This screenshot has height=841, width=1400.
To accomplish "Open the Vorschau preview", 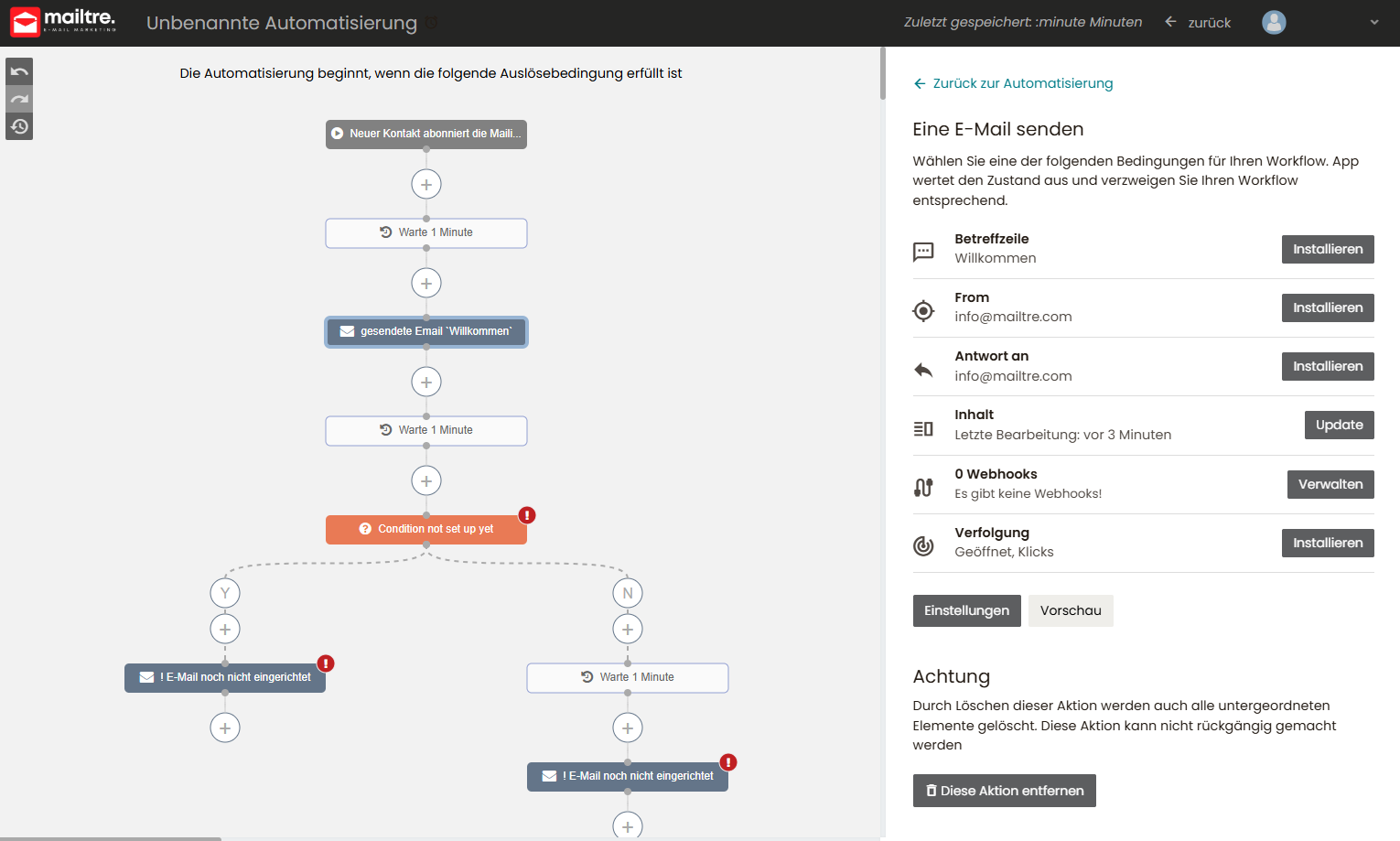I will click(x=1071, y=610).
